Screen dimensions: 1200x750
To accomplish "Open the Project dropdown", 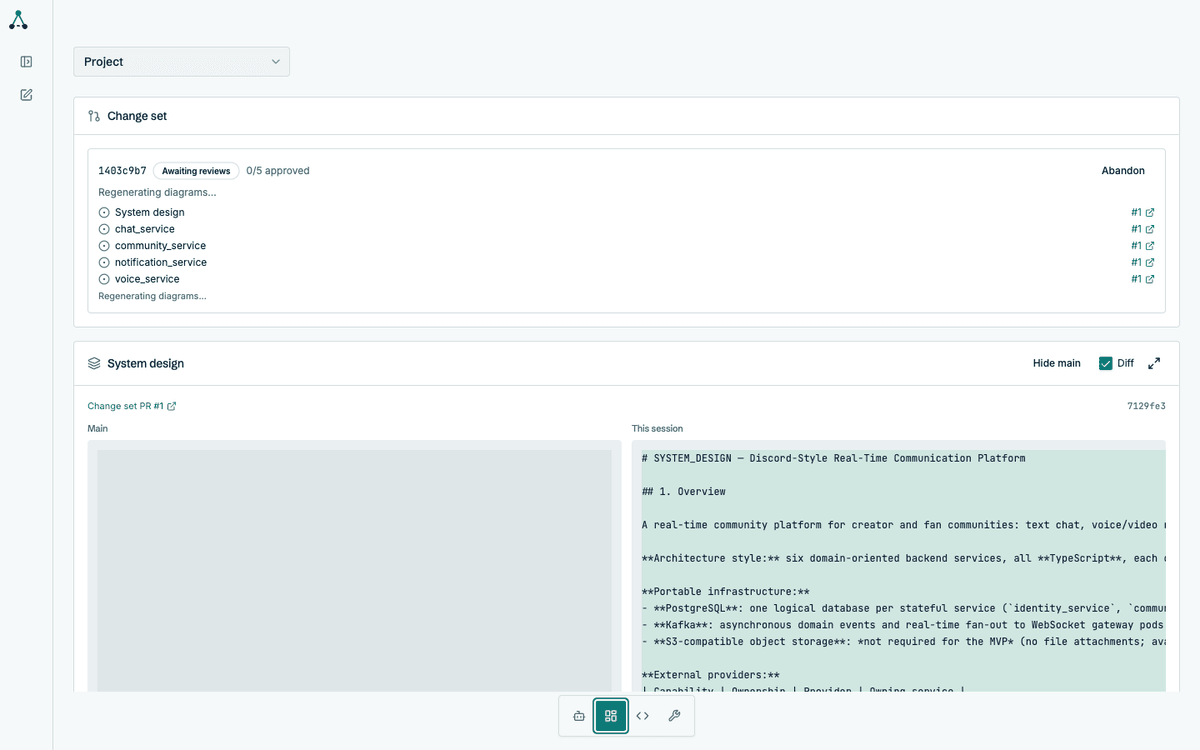I will point(182,62).
